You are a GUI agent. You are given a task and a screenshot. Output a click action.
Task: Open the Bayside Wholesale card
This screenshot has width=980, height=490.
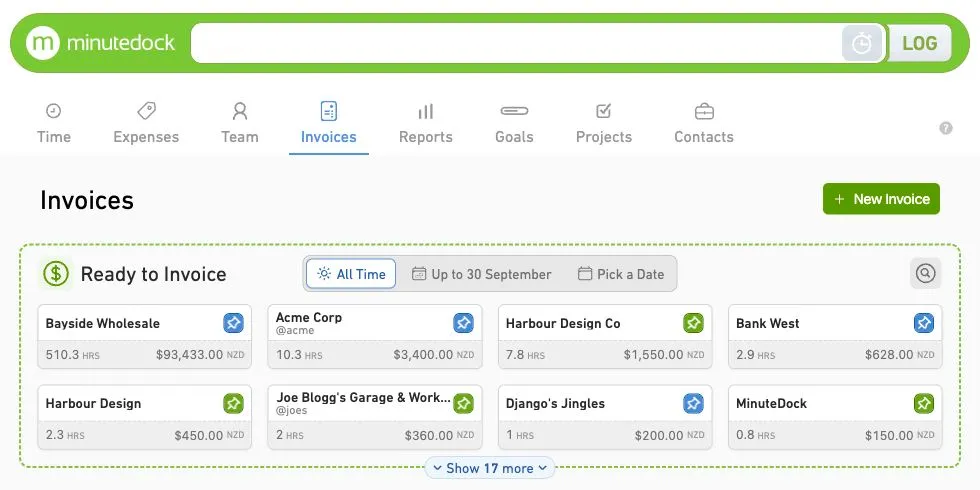[x=144, y=336]
